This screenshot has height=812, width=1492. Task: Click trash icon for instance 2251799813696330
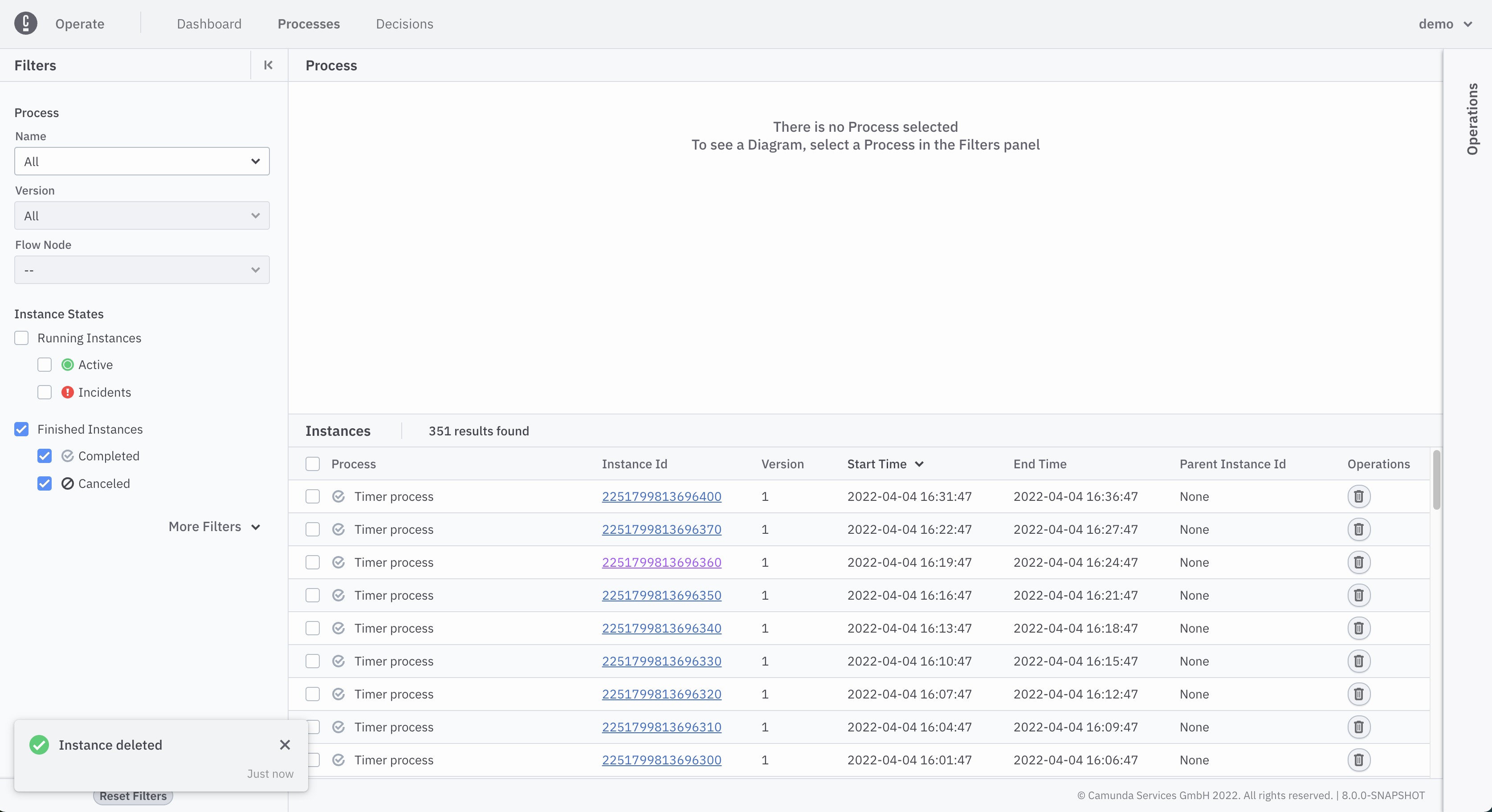pos(1358,662)
